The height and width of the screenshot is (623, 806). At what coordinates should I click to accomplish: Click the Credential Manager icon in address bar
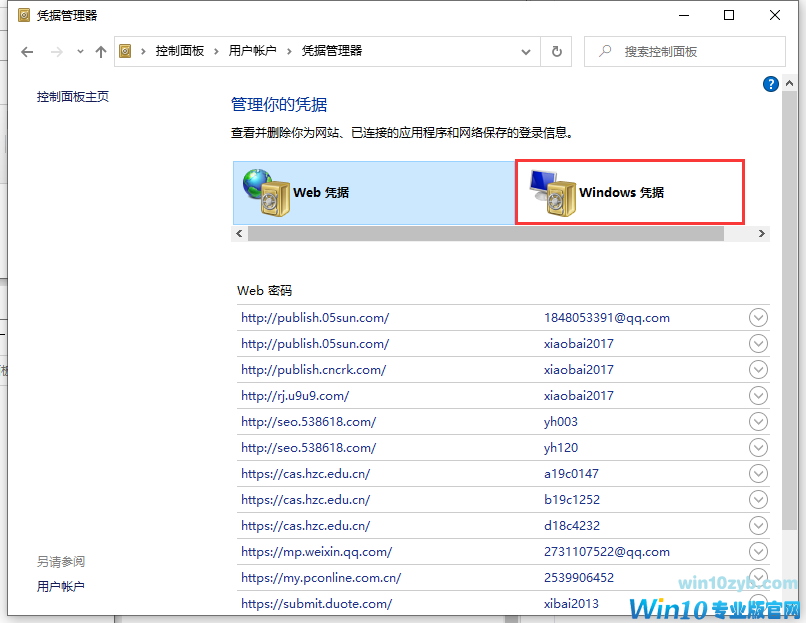point(125,51)
